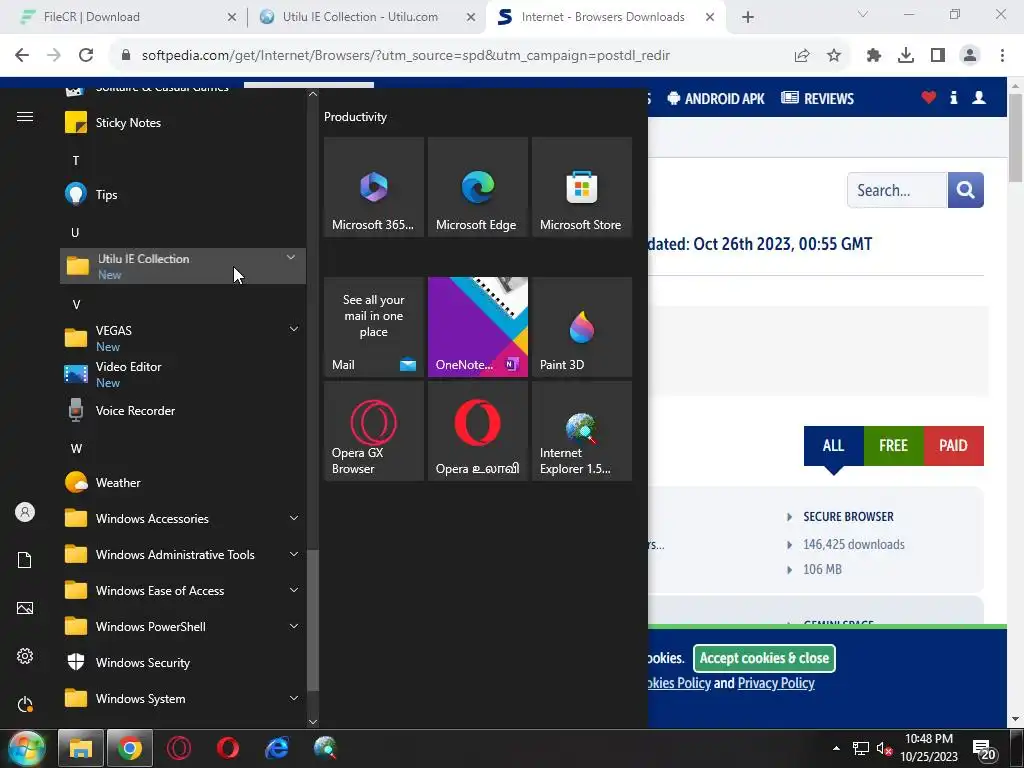Screen dimensions: 1024x768
Task: Click Accept cookies & close button
Action: pyautogui.click(x=764, y=658)
